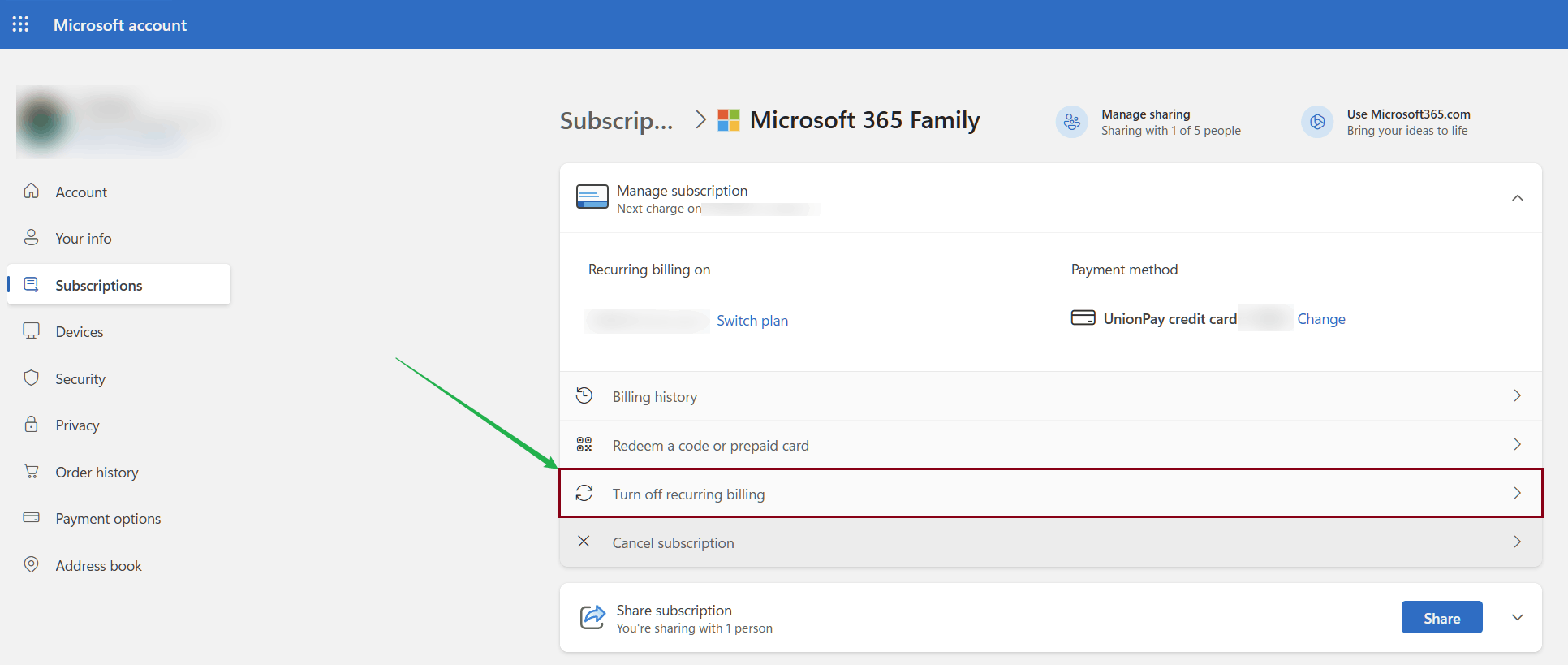The image size is (1568, 665).
Task: Click the Microsoft account header title
Action: (x=120, y=25)
